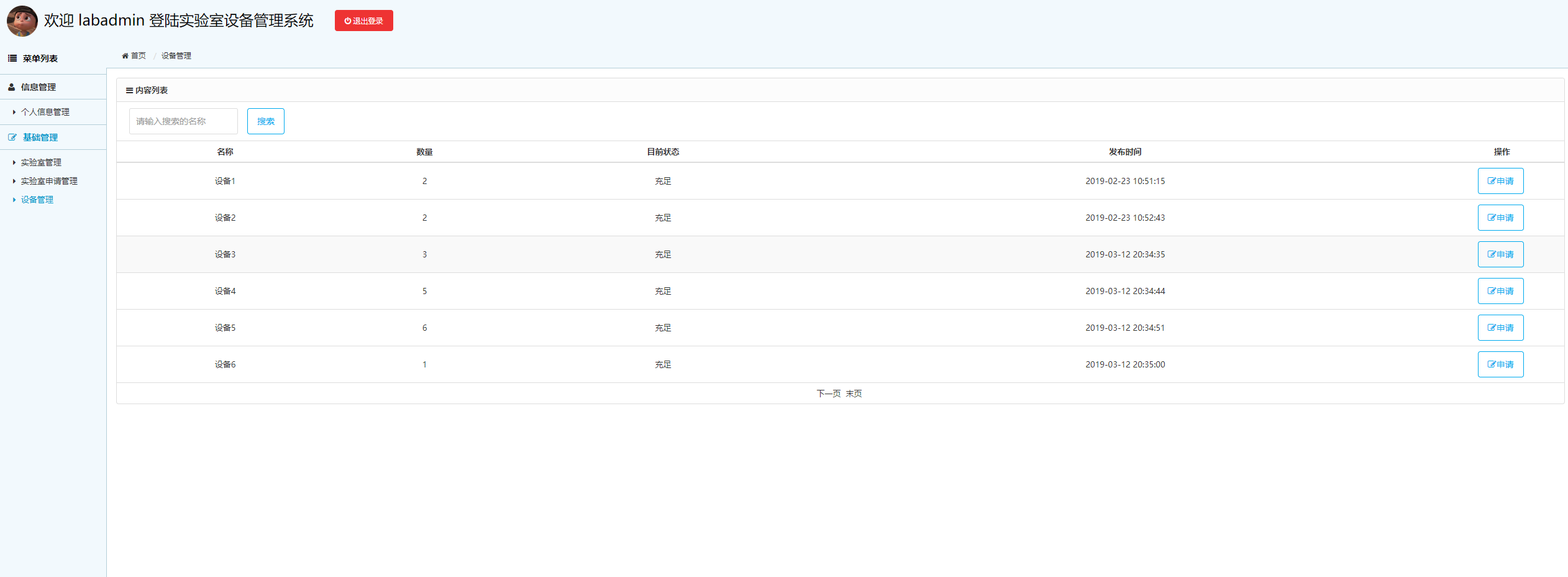
Task: Open the 信息管理 menu section
Action: [x=39, y=87]
